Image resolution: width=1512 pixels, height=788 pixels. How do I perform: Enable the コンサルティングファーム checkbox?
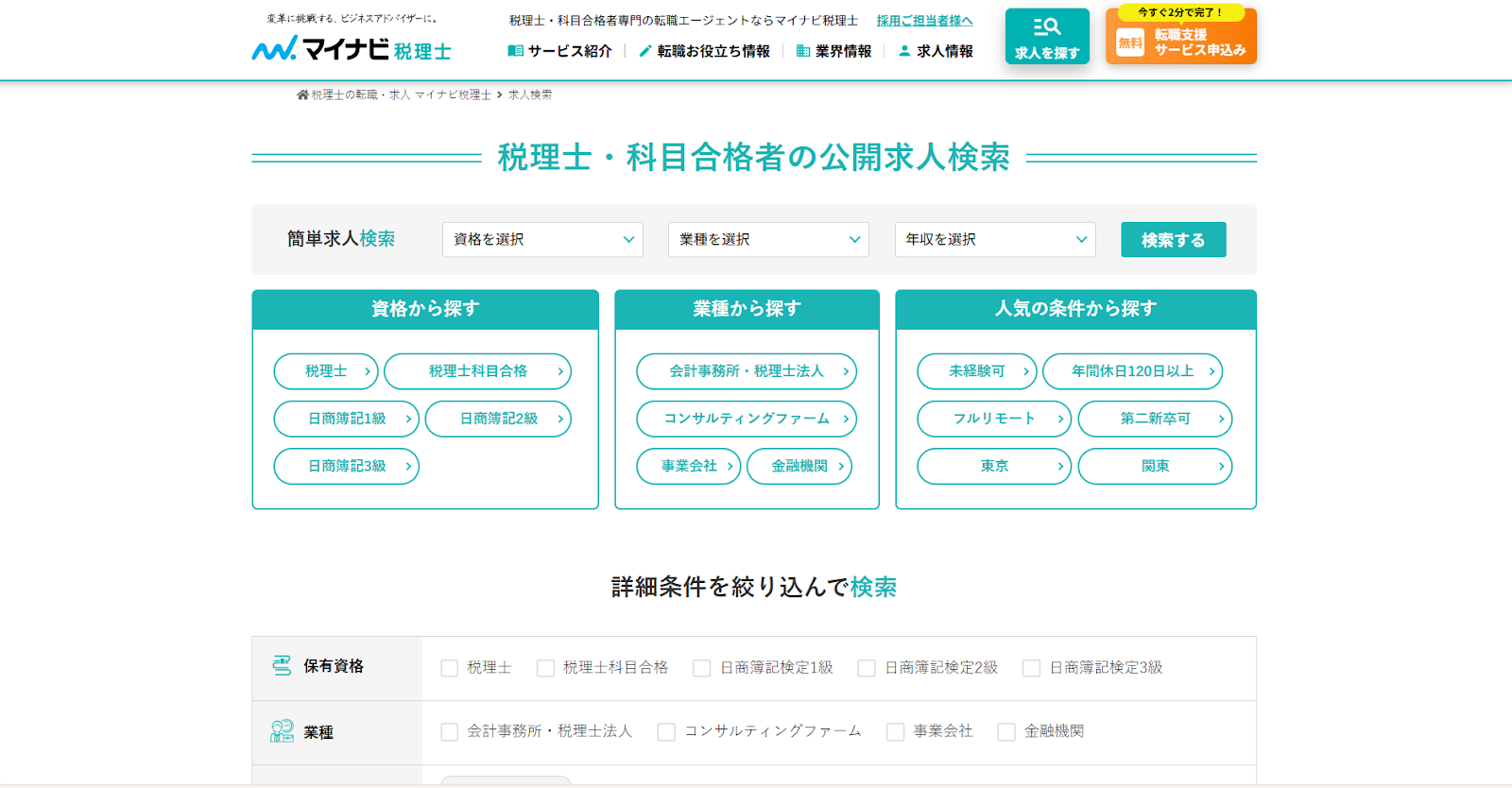tap(666, 732)
